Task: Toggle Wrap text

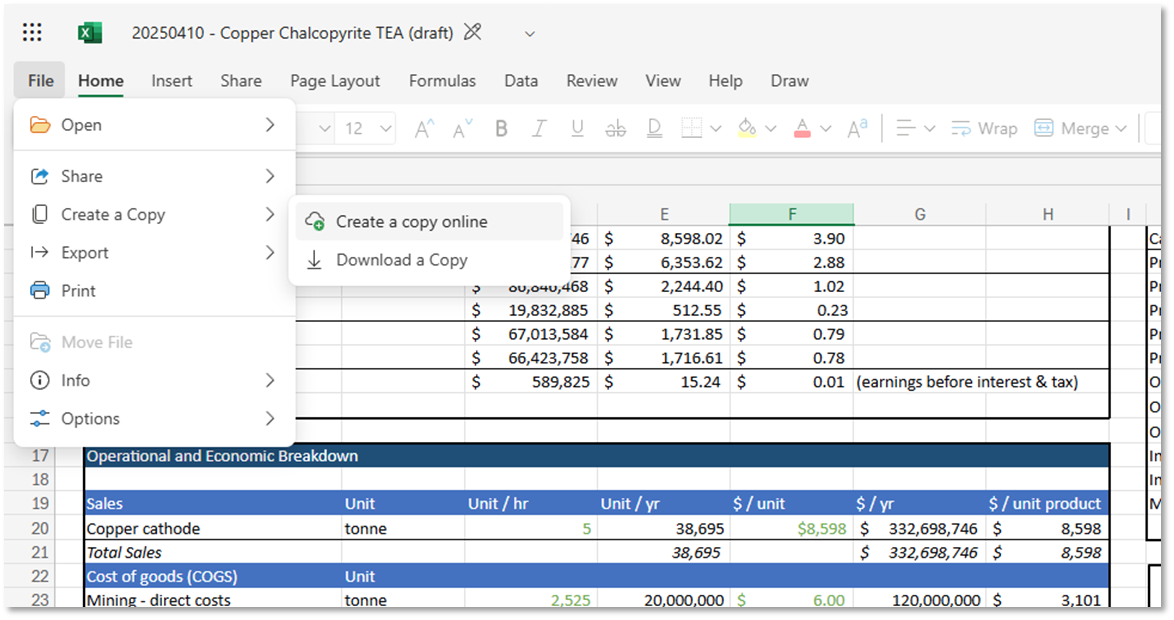Action: 984,129
